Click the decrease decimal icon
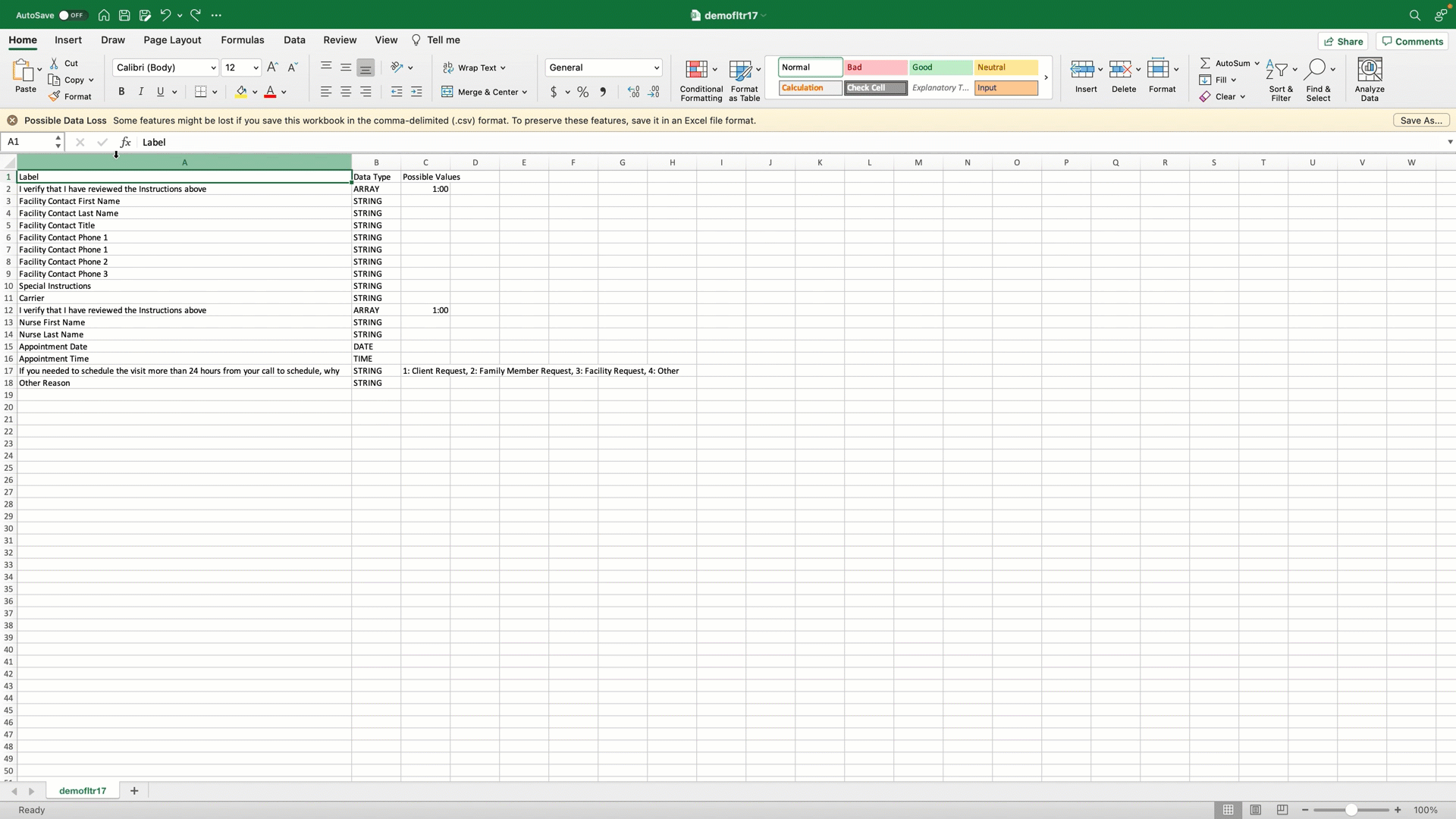 click(x=654, y=92)
